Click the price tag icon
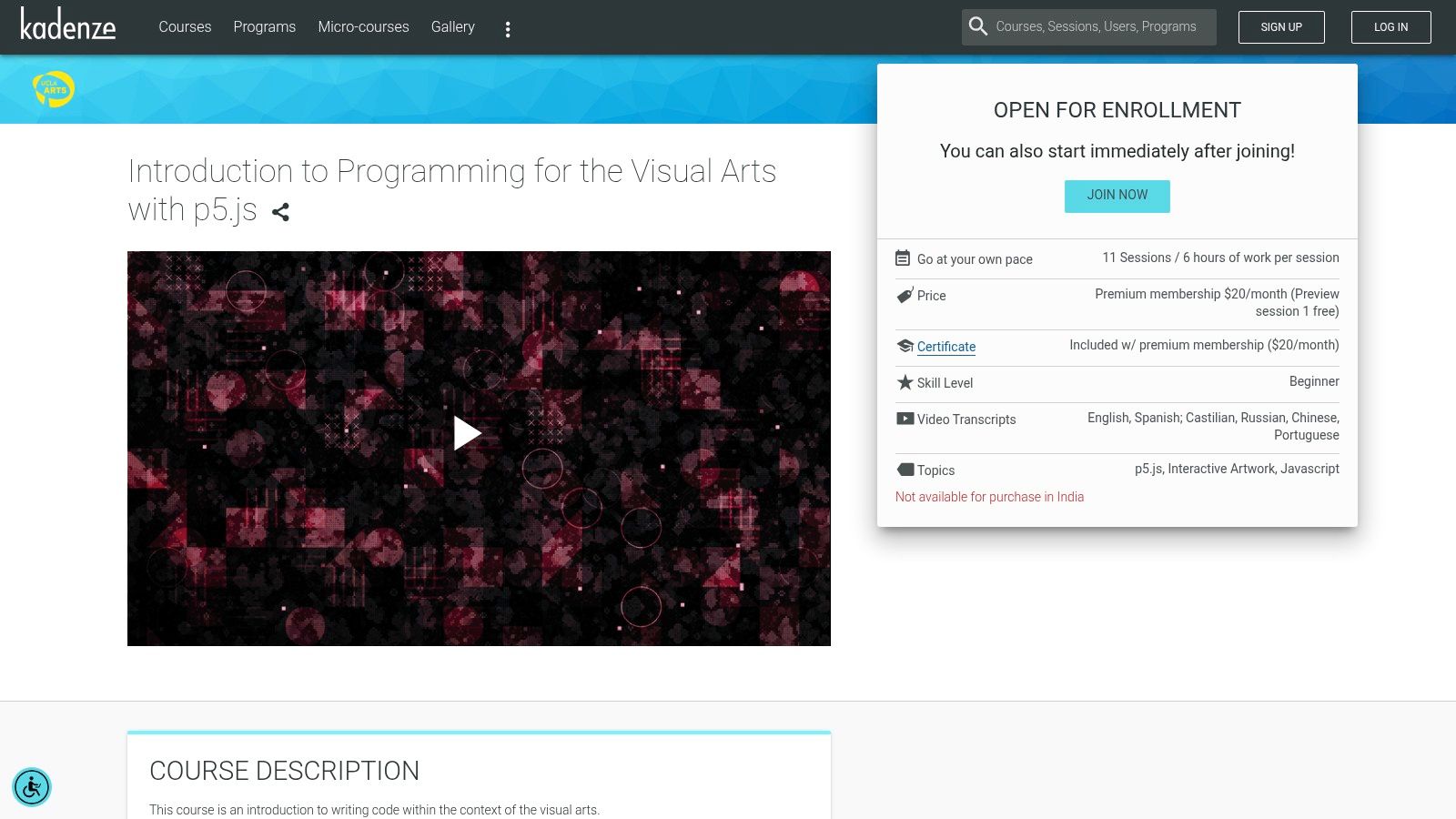 click(905, 295)
